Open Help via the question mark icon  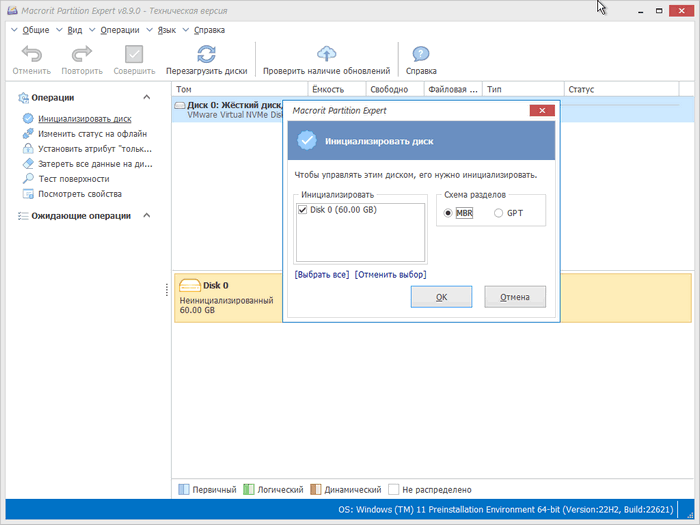[x=421, y=55]
